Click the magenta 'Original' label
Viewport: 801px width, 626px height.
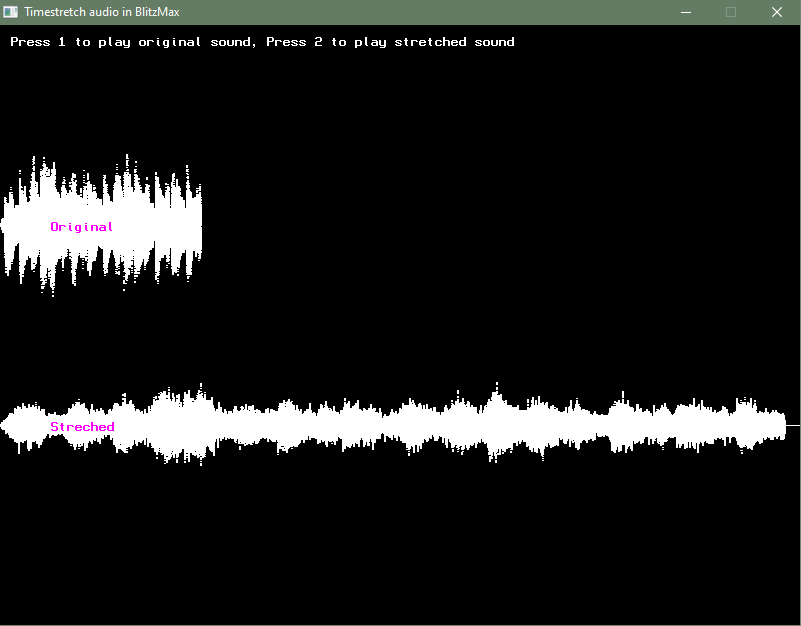pyautogui.click(x=82, y=227)
